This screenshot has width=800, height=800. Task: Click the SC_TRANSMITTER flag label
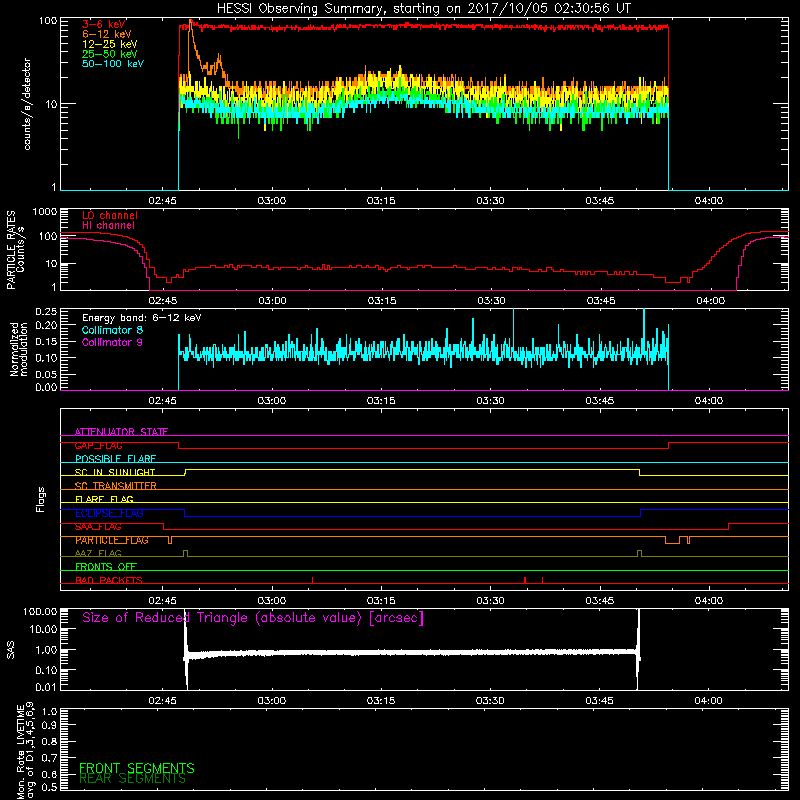coord(115,486)
